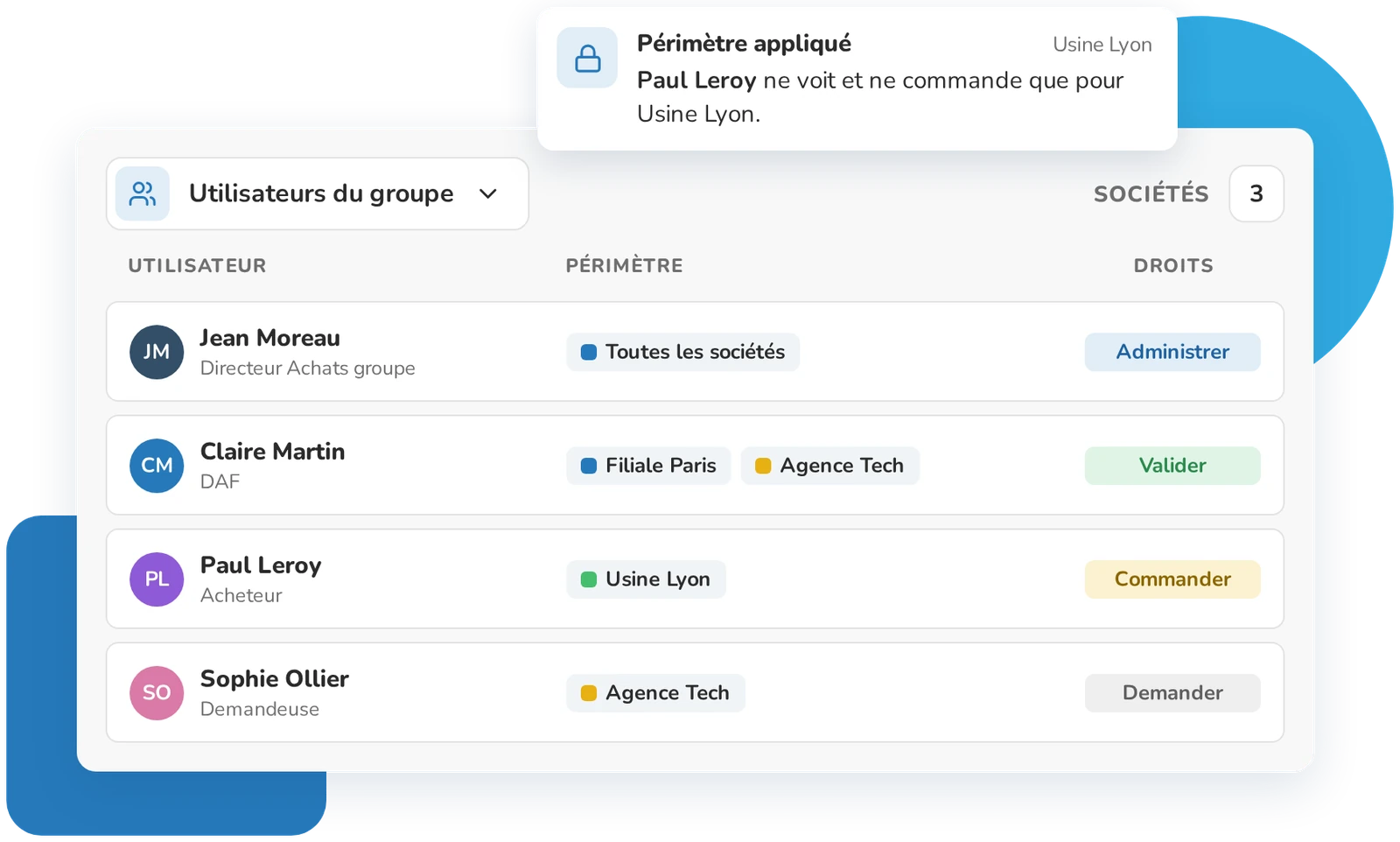The height and width of the screenshot is (842, 1400).
Task: Click the name Sophie Ollier
Action: click(x=274, y=679)
